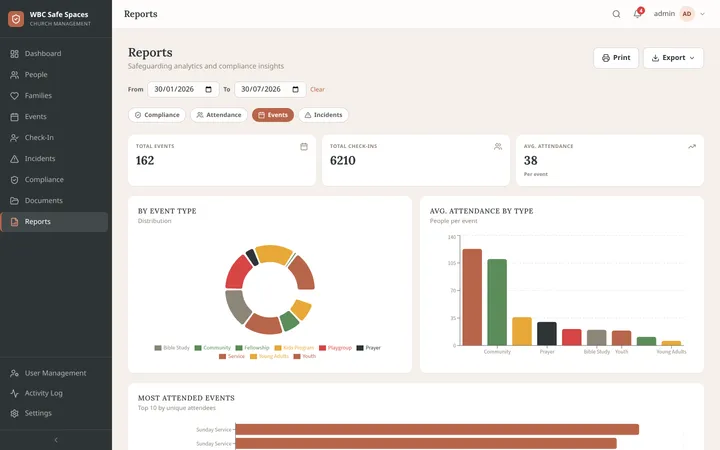Toggle Young Adults legend entry
Image resolution: width=720 pixels, height=450 pixels.
tap(270, 356)
